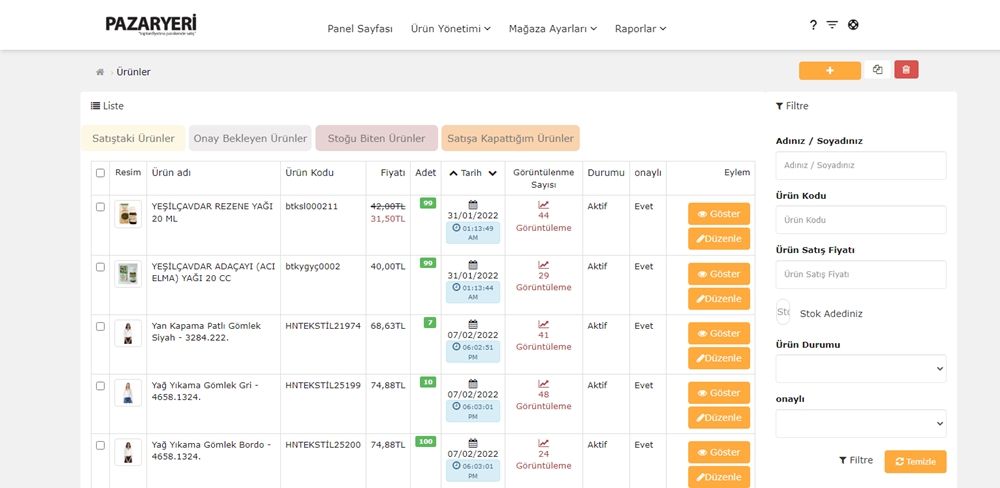This screenshot has height=488, width=1000.
Task: Expand the Mağaza Ayarları menu
Action: (552, 29)
